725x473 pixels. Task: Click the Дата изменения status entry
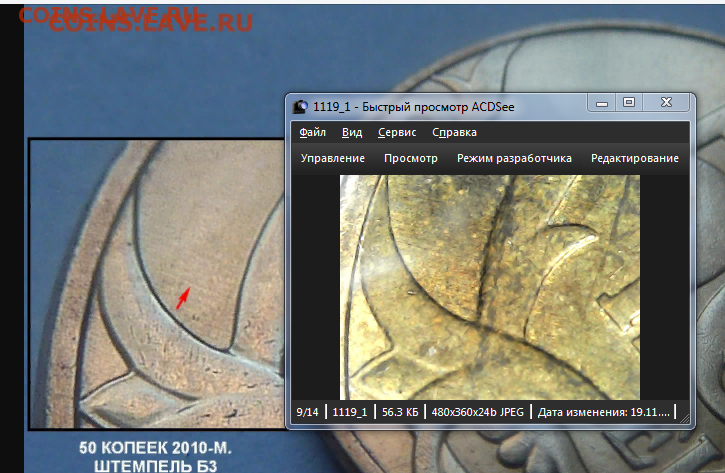(x=603, y=412)
